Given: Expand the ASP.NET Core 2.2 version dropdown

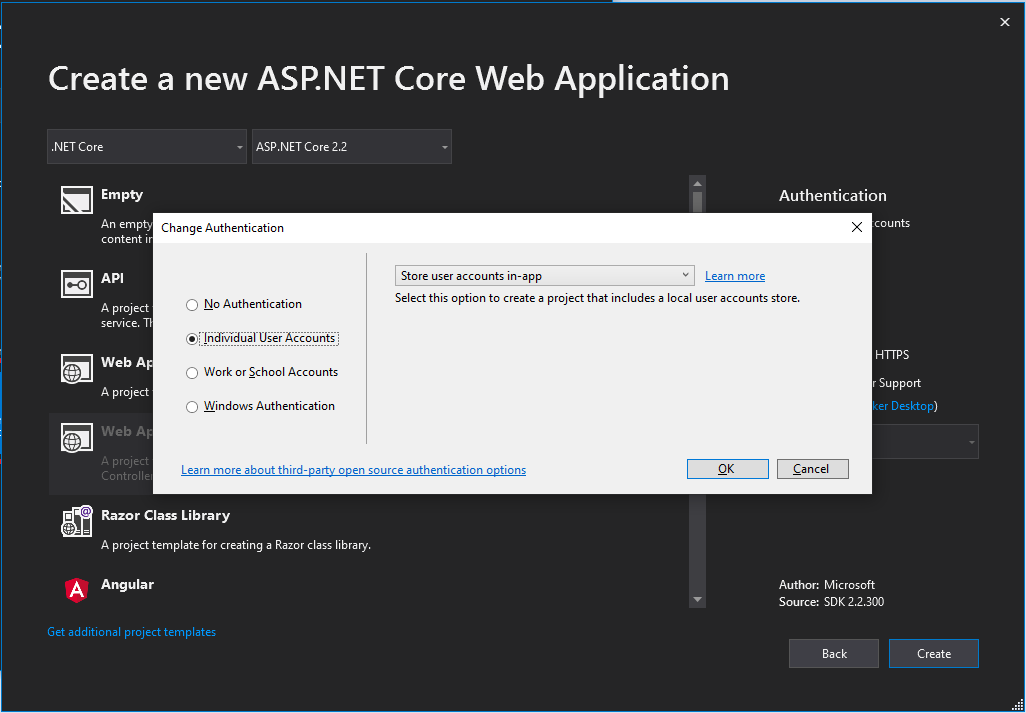Looking at the screenshot, I should point(351,147).
